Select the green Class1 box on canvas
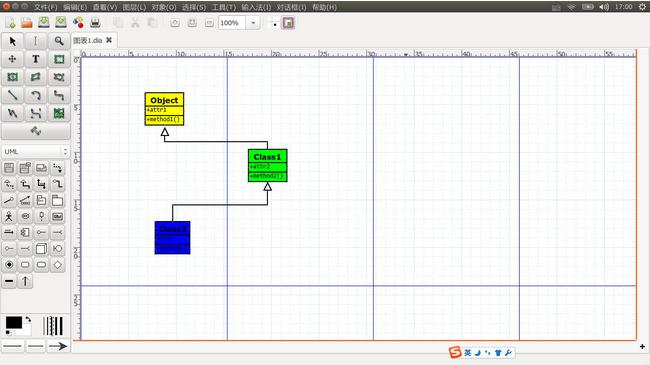 tap(267, 165)
